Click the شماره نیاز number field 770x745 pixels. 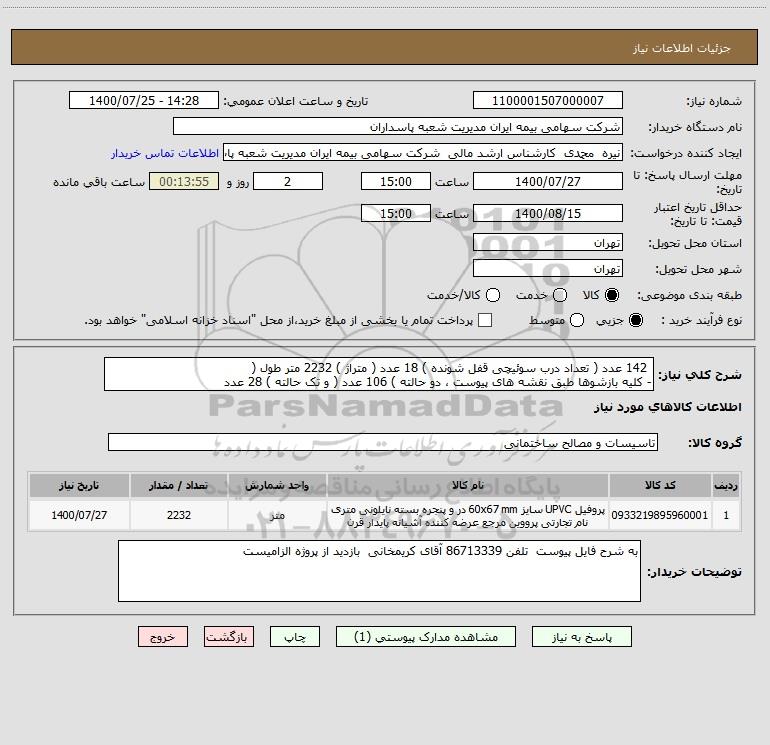[548, 101]
